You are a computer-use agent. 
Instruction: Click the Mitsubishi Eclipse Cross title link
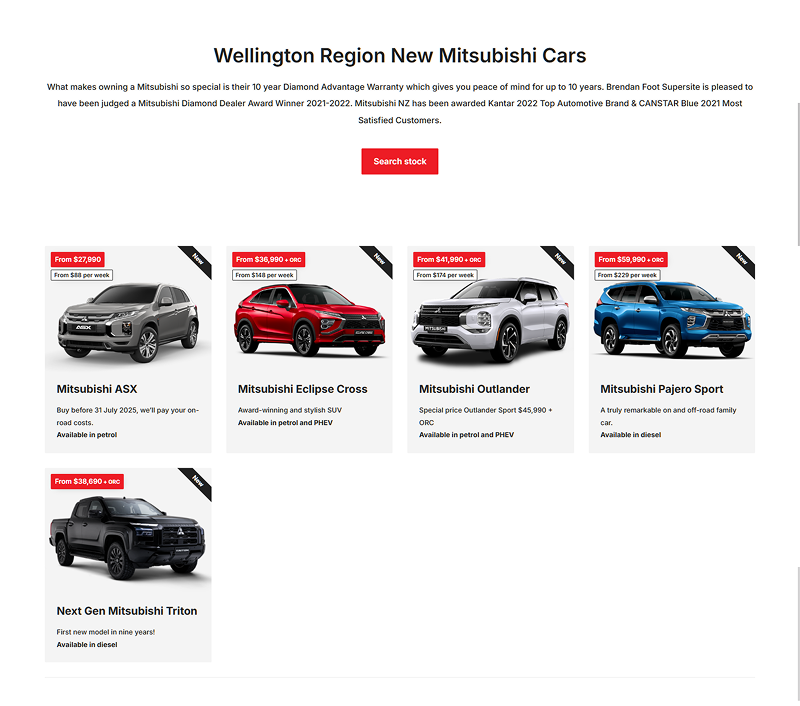[303, 389]
